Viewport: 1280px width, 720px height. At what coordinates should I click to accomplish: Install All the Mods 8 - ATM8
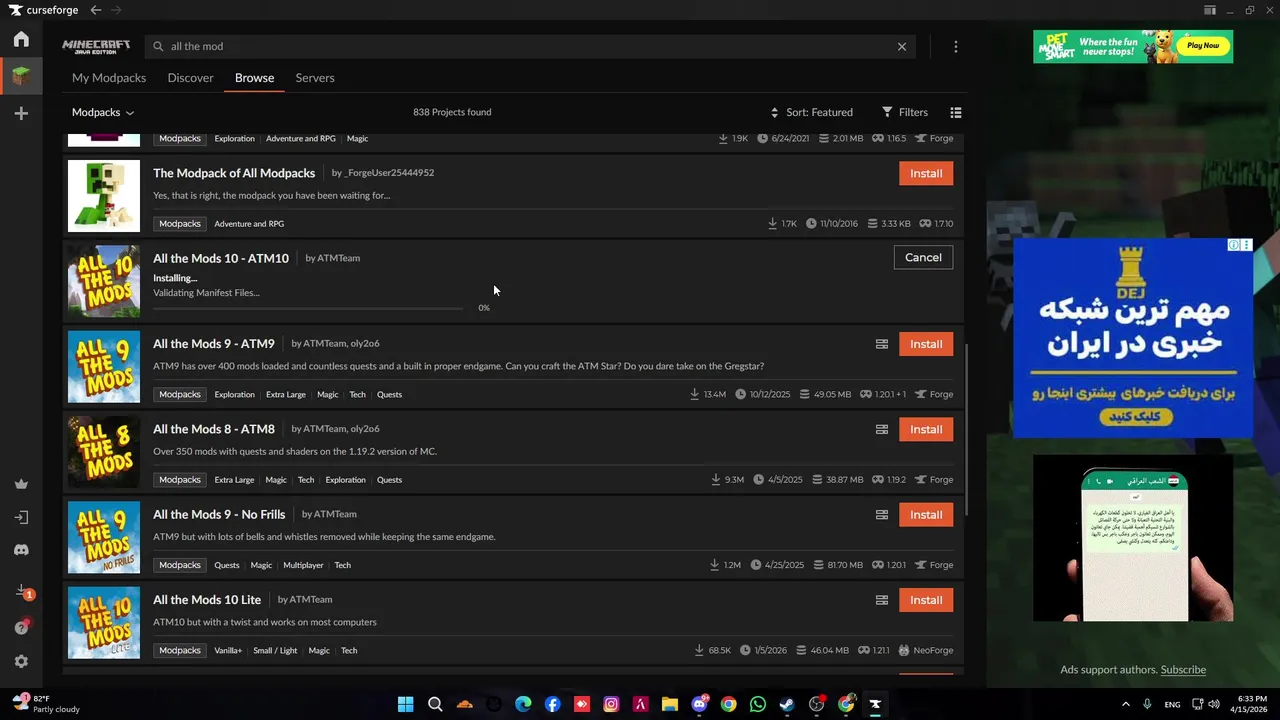click(x=926, y=429)
